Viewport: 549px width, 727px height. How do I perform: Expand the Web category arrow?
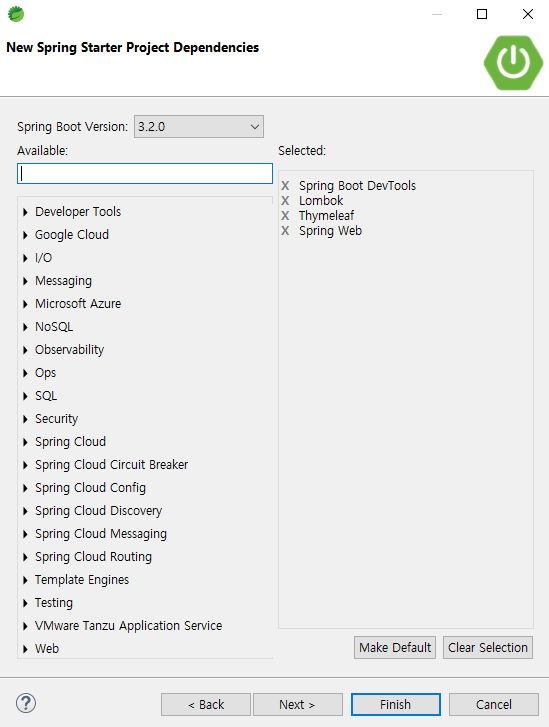(25, 649)
